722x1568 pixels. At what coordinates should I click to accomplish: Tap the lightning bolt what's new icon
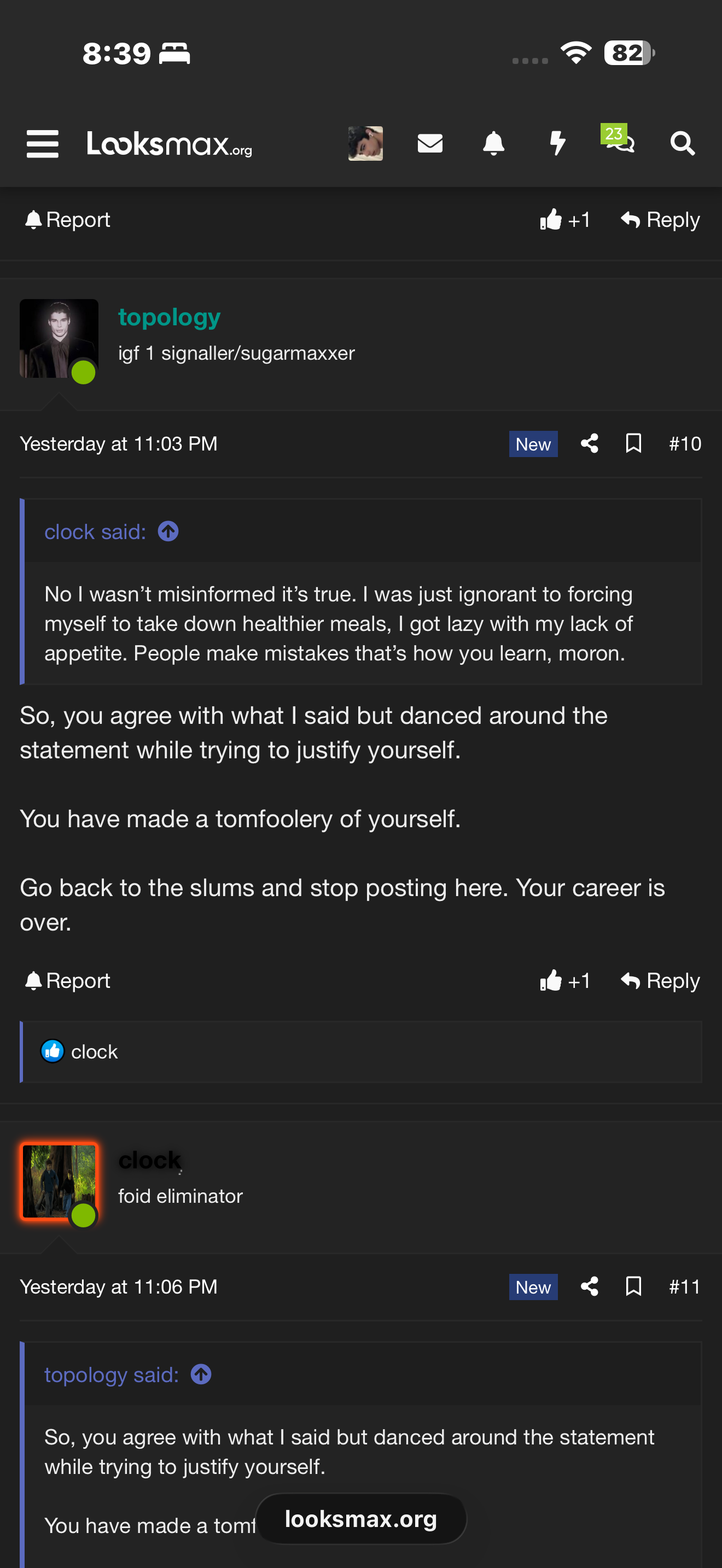557,144
